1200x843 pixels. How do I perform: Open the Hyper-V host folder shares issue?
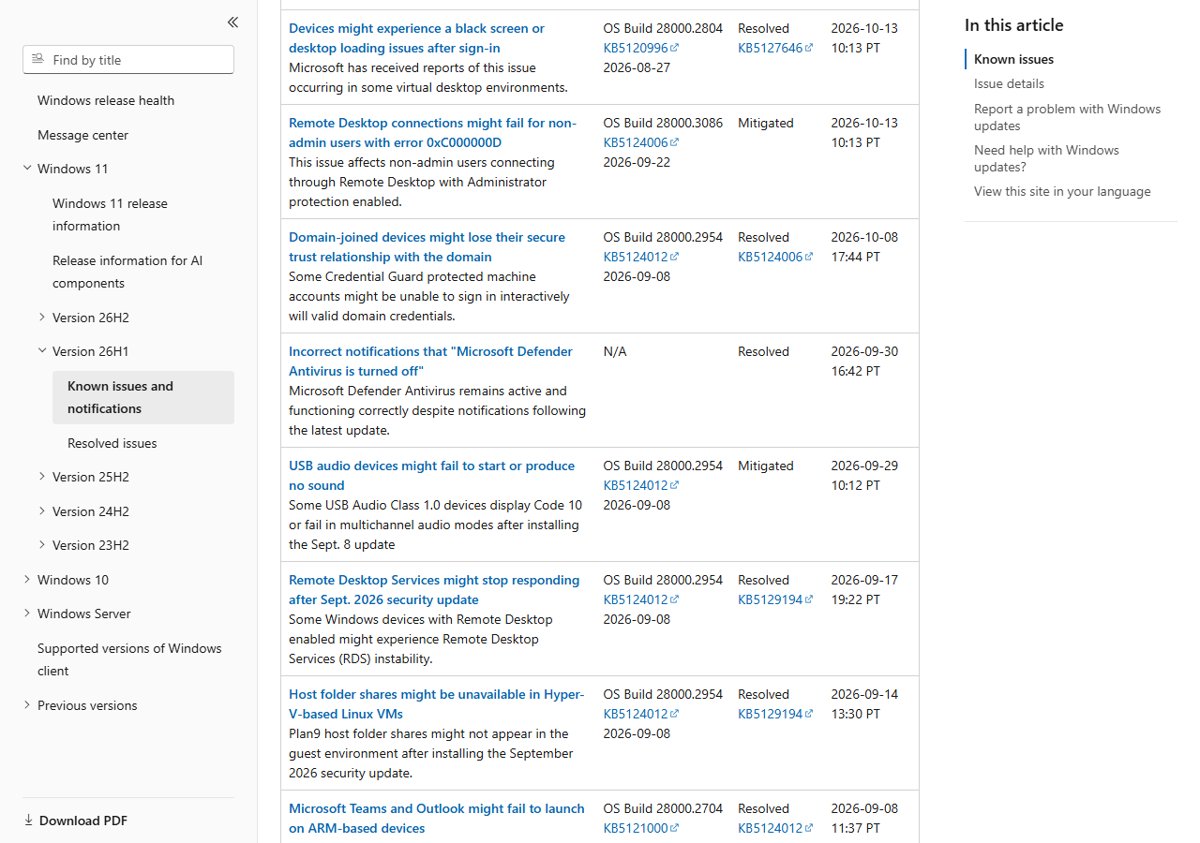tap(437, 704)
